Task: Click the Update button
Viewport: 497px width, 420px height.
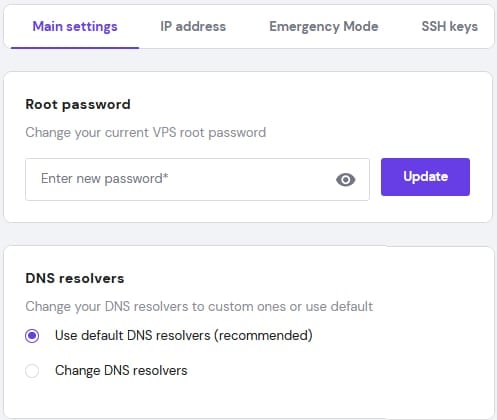Action: pos(425,177)
